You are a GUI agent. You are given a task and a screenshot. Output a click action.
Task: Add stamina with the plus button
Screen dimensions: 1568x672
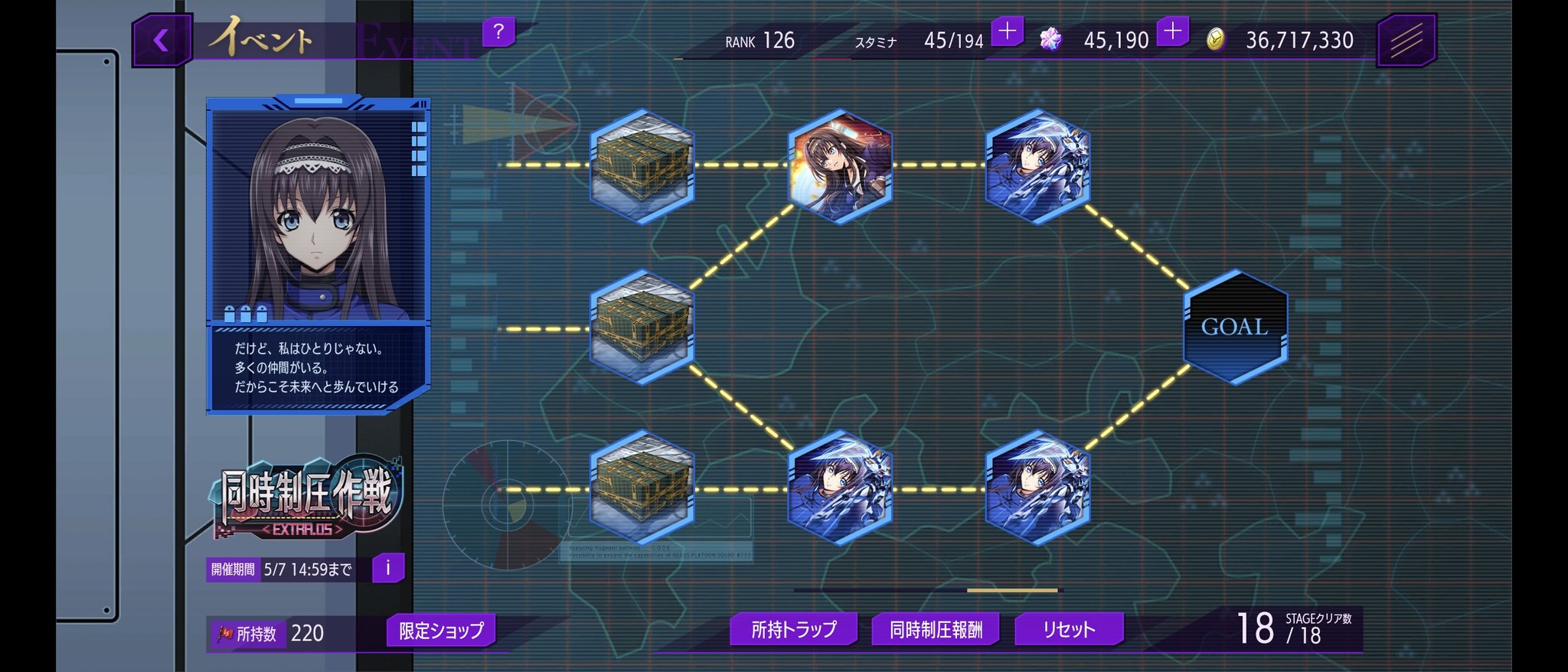click(1008, 32)
